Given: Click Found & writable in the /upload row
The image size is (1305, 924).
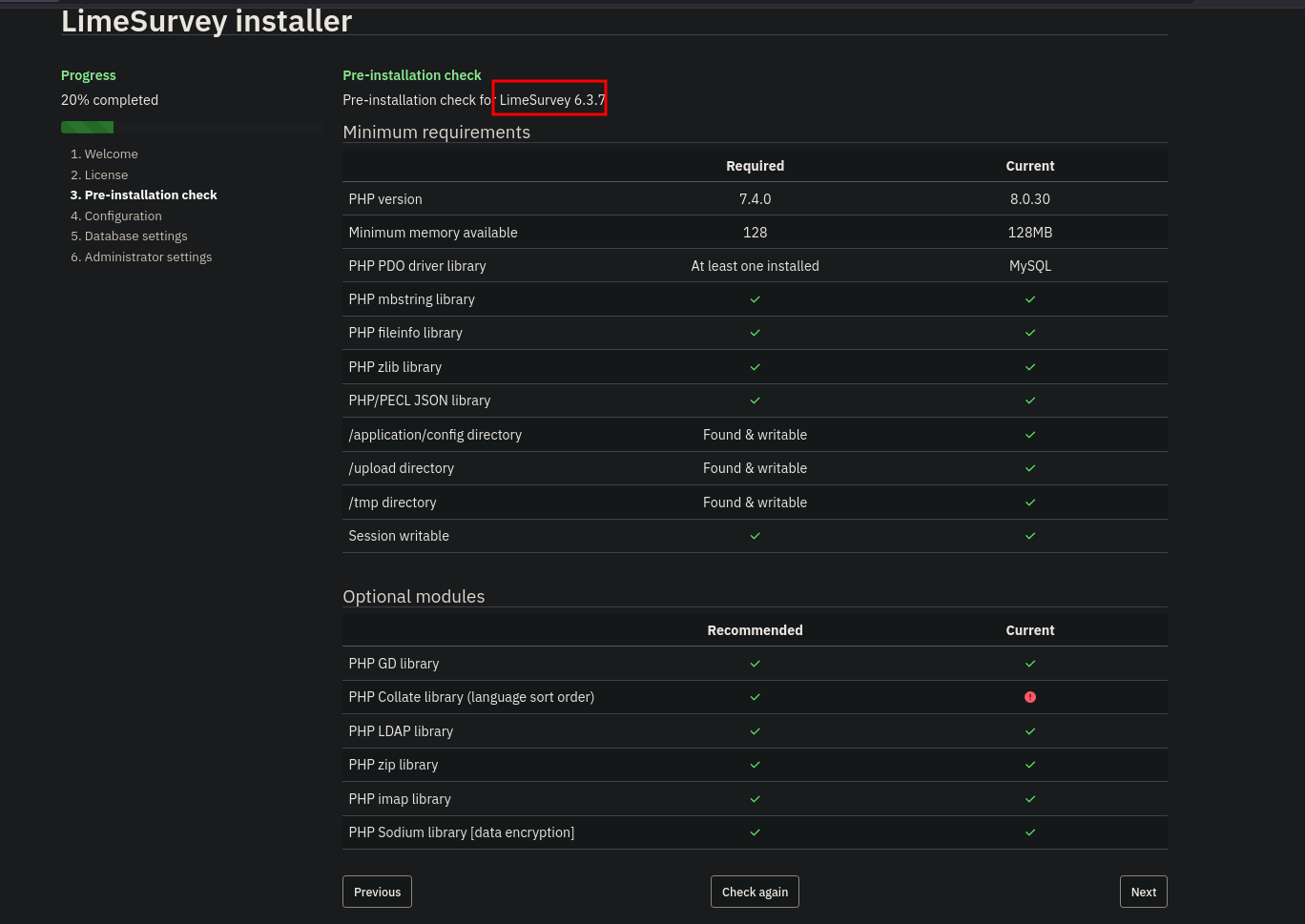Looking at the screenshot, I should coord(755,468).
